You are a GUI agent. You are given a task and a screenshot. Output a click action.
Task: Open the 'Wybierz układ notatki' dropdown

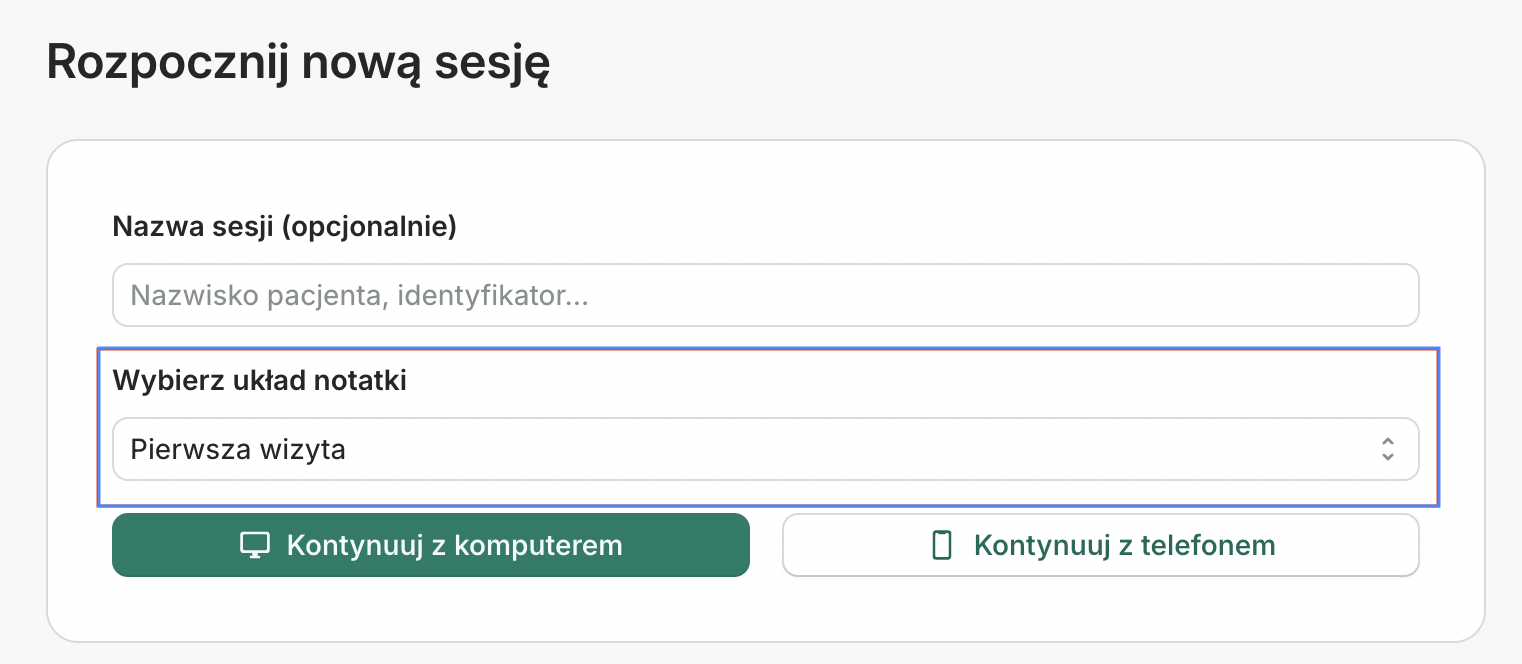(x=765, y=449)
